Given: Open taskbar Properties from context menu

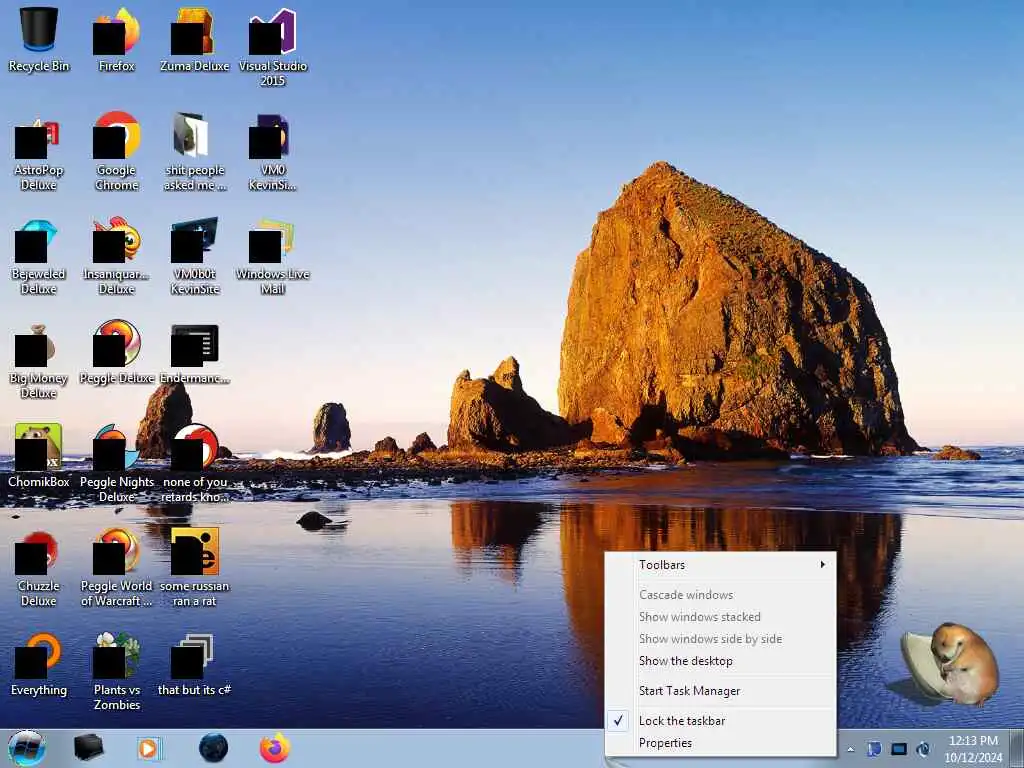Looking at the screenshot, I should (720, 743).
